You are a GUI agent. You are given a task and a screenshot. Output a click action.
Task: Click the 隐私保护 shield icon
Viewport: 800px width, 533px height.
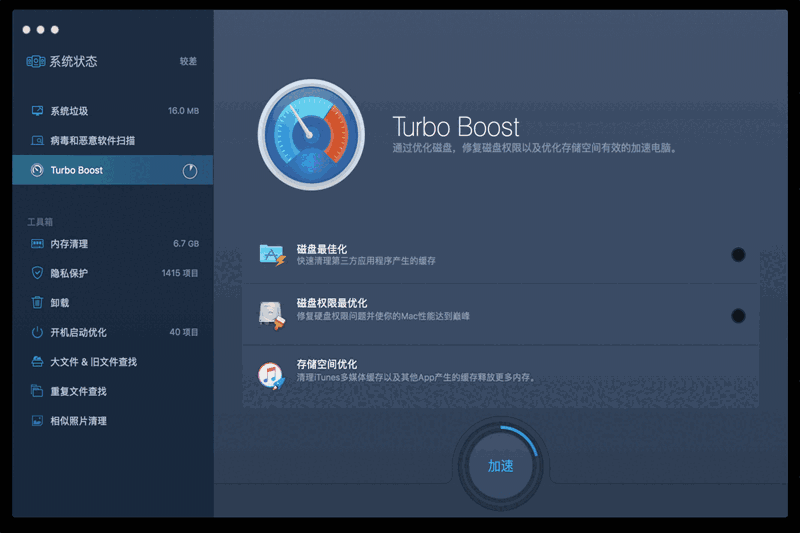coord(37,273)
